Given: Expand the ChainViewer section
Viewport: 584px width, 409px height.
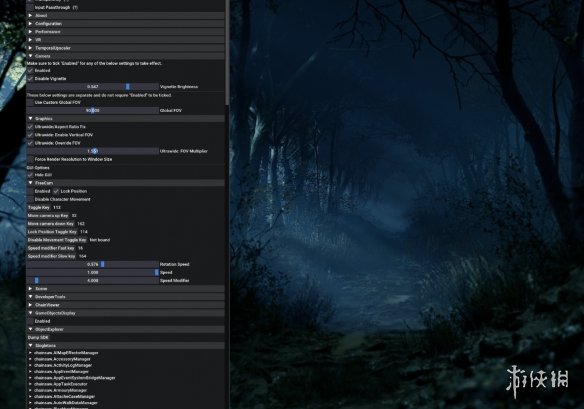Looking at the screenshot, I should tap(125, 305).
